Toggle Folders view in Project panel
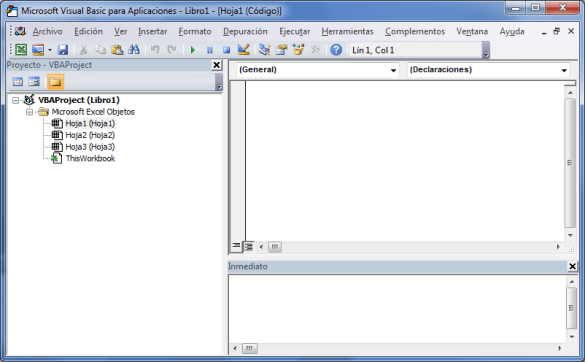The width and height of the screenshot is (585, 362). (x=55, y=82)
